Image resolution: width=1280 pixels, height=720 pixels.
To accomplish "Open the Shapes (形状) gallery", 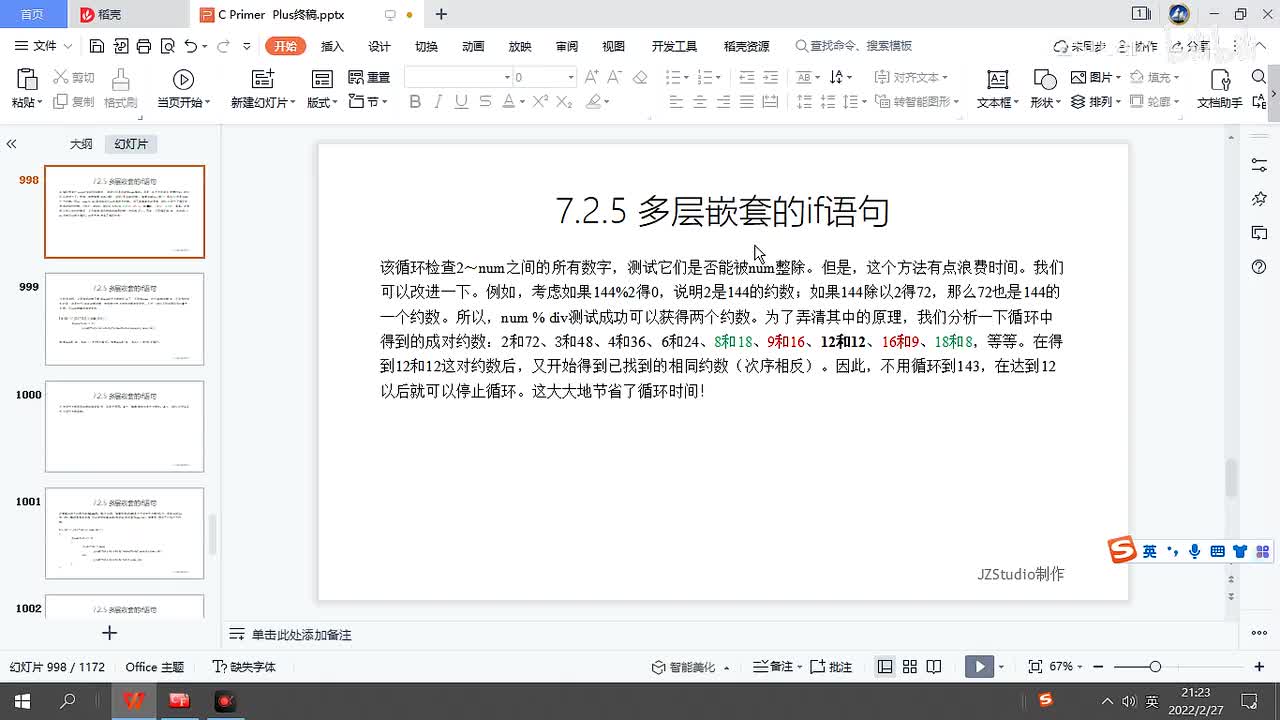I will tap(1043, 88).
